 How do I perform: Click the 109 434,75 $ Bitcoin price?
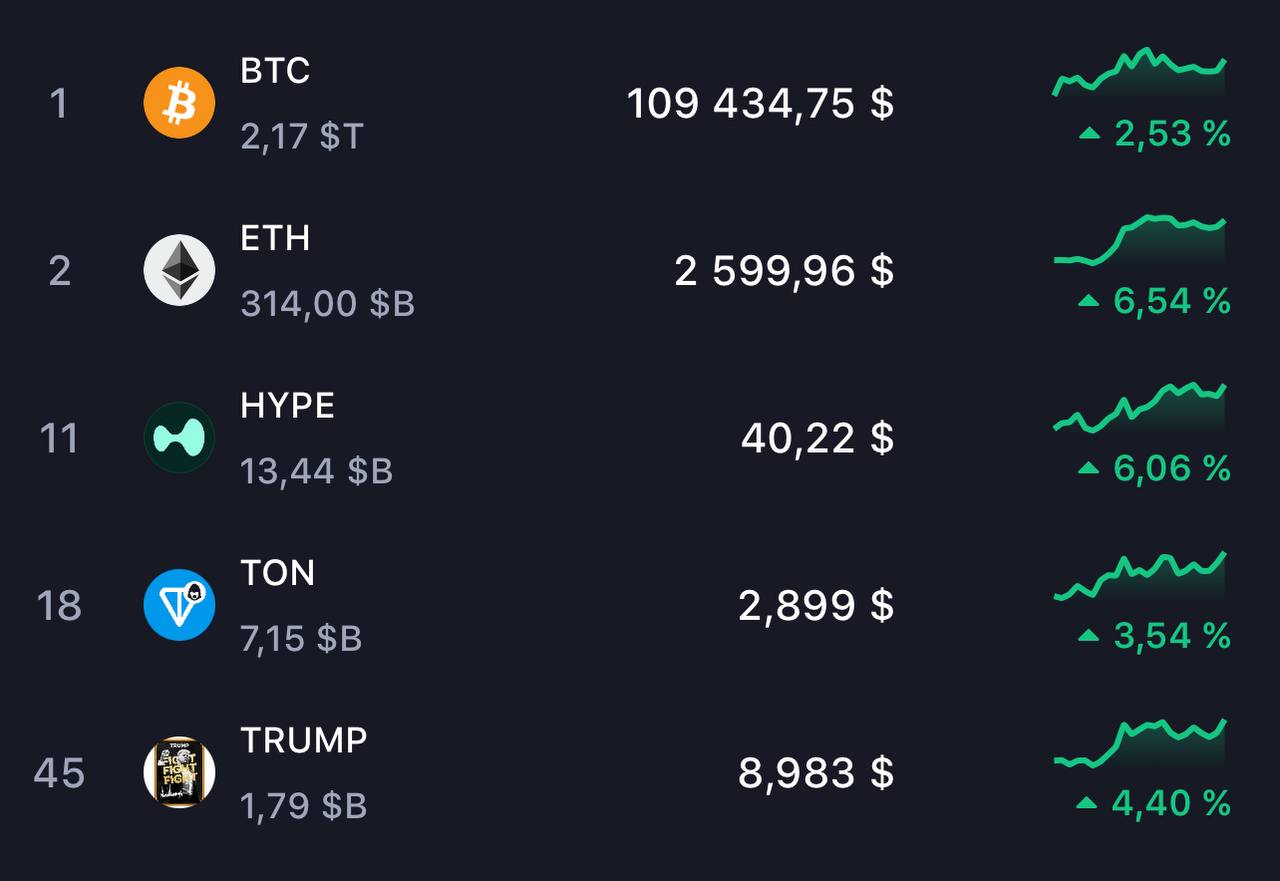tap(760, 103)
